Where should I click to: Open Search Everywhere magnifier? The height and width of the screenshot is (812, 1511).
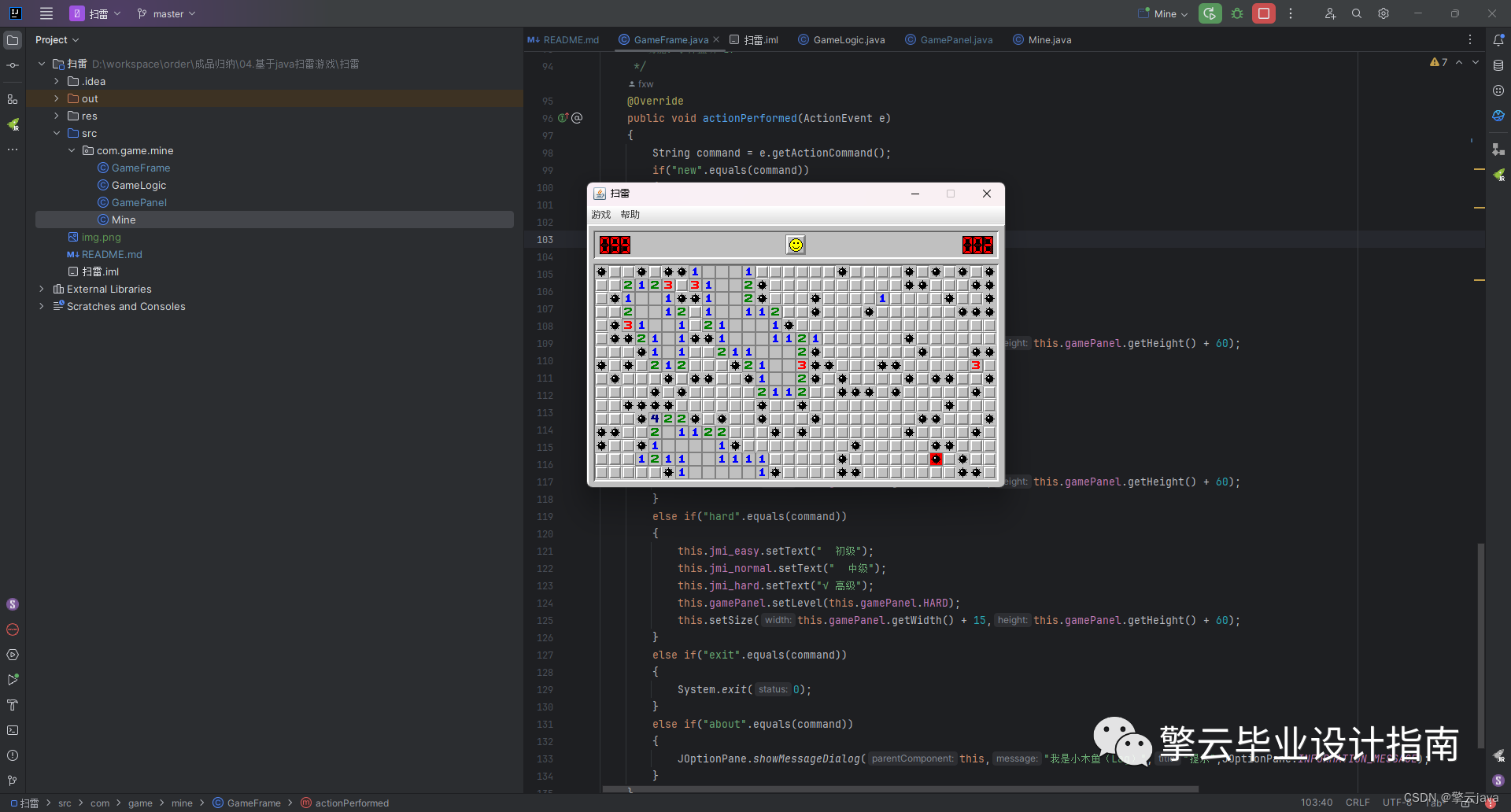[x=1357, y=13]
